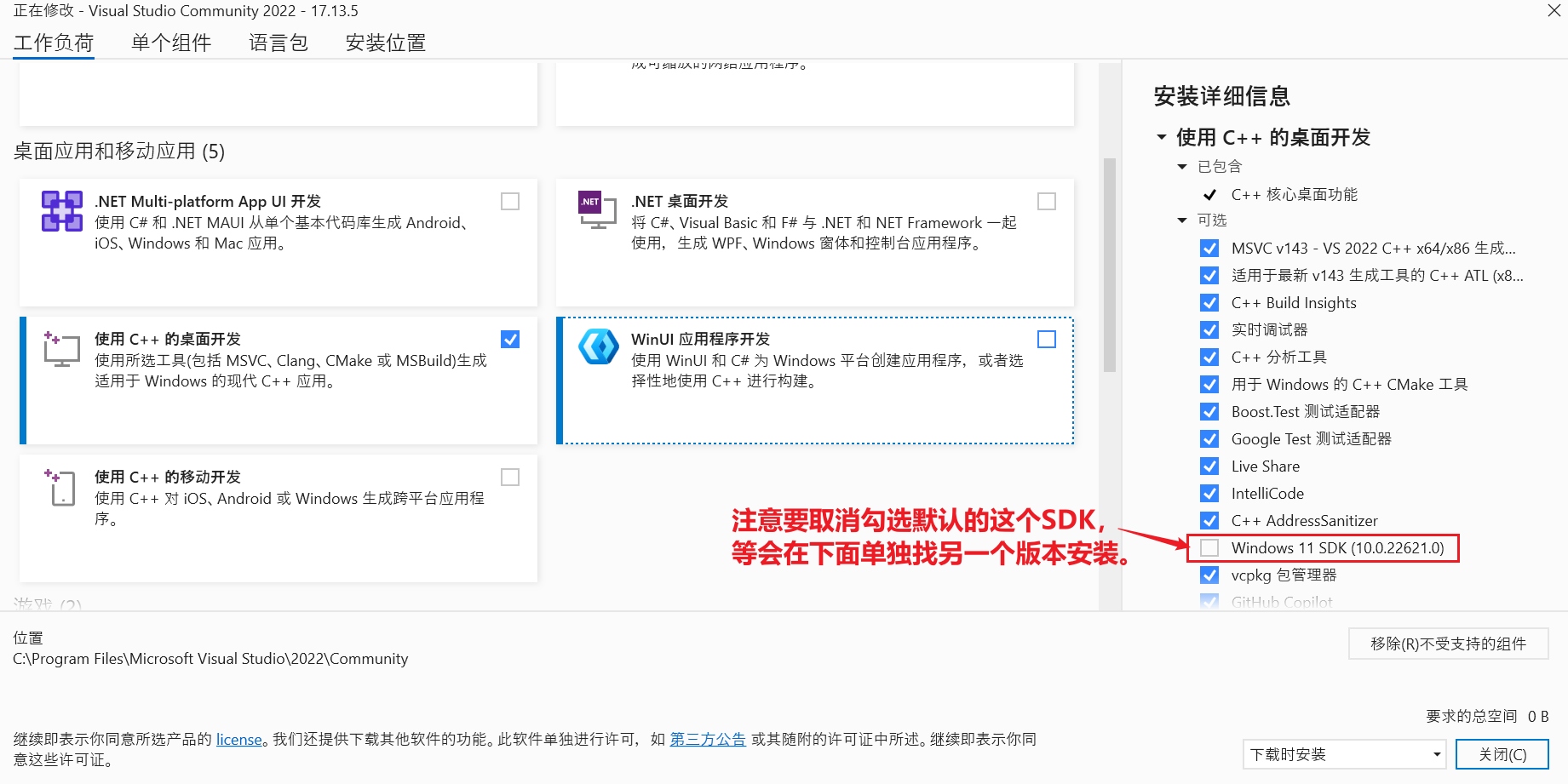Uncheck the C++ ATL for v143 option
Viewport: 1568px width, 784px height.
[1209, 276]
